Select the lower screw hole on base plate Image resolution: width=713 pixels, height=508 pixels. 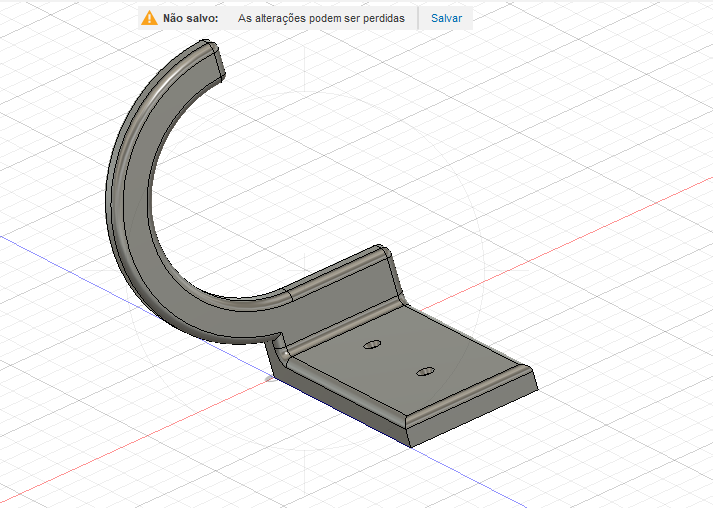[426, 372]
